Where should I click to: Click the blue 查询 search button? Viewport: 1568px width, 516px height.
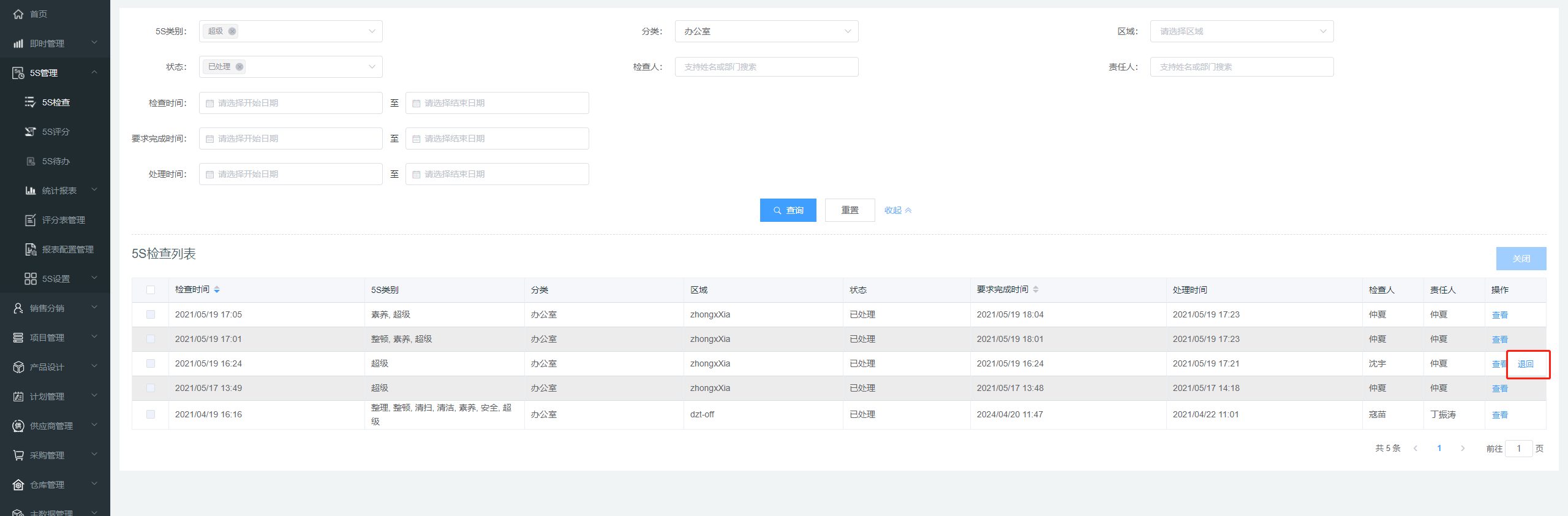(788, 210)
